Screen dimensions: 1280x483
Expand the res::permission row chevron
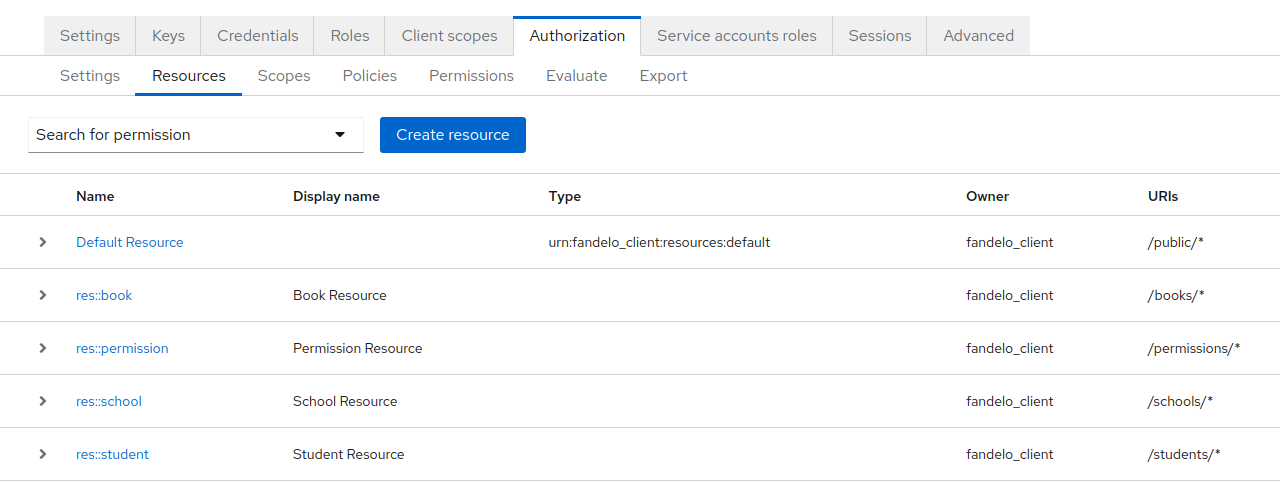coord(43,348)
